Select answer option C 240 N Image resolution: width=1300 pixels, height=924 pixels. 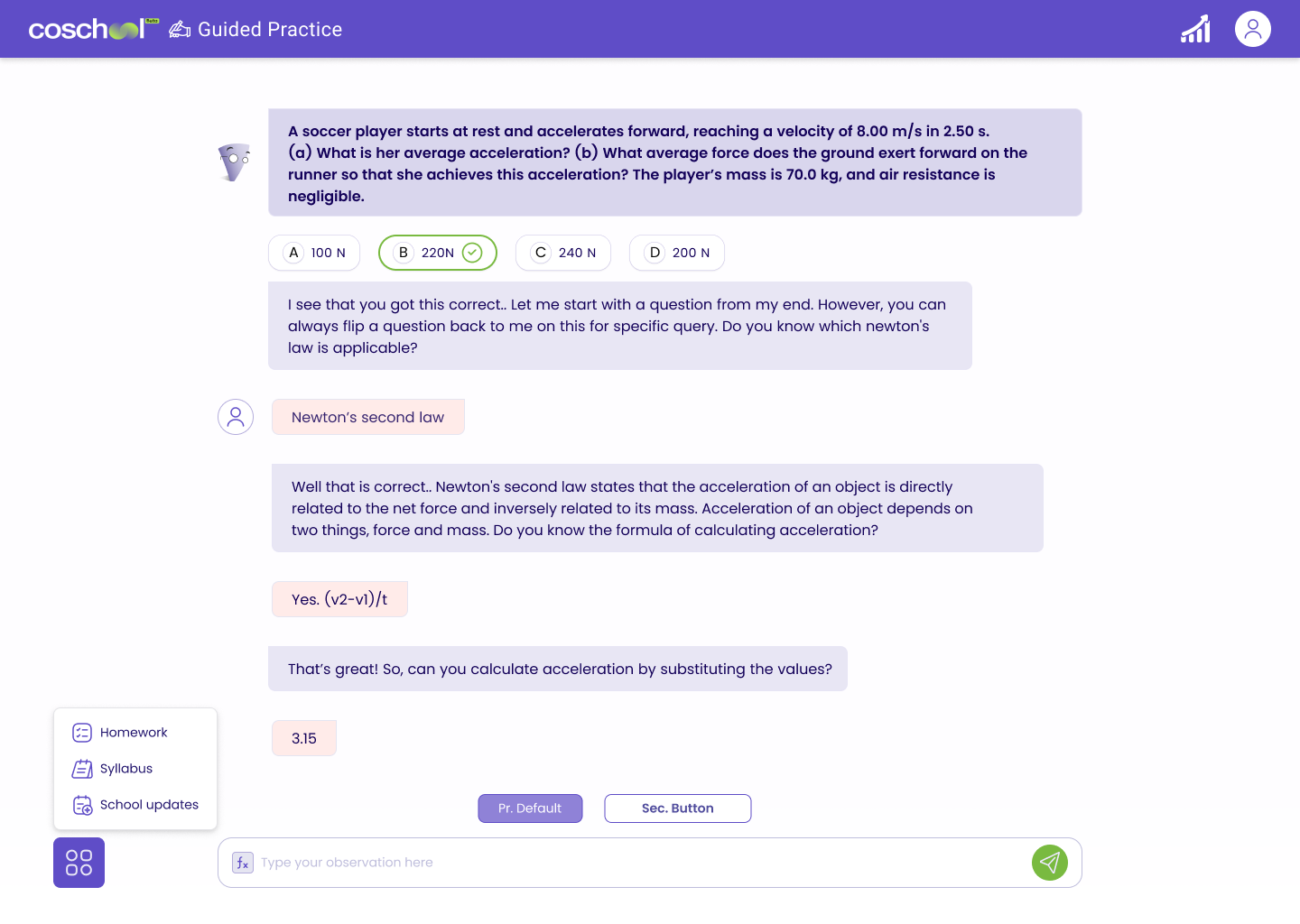563,253
